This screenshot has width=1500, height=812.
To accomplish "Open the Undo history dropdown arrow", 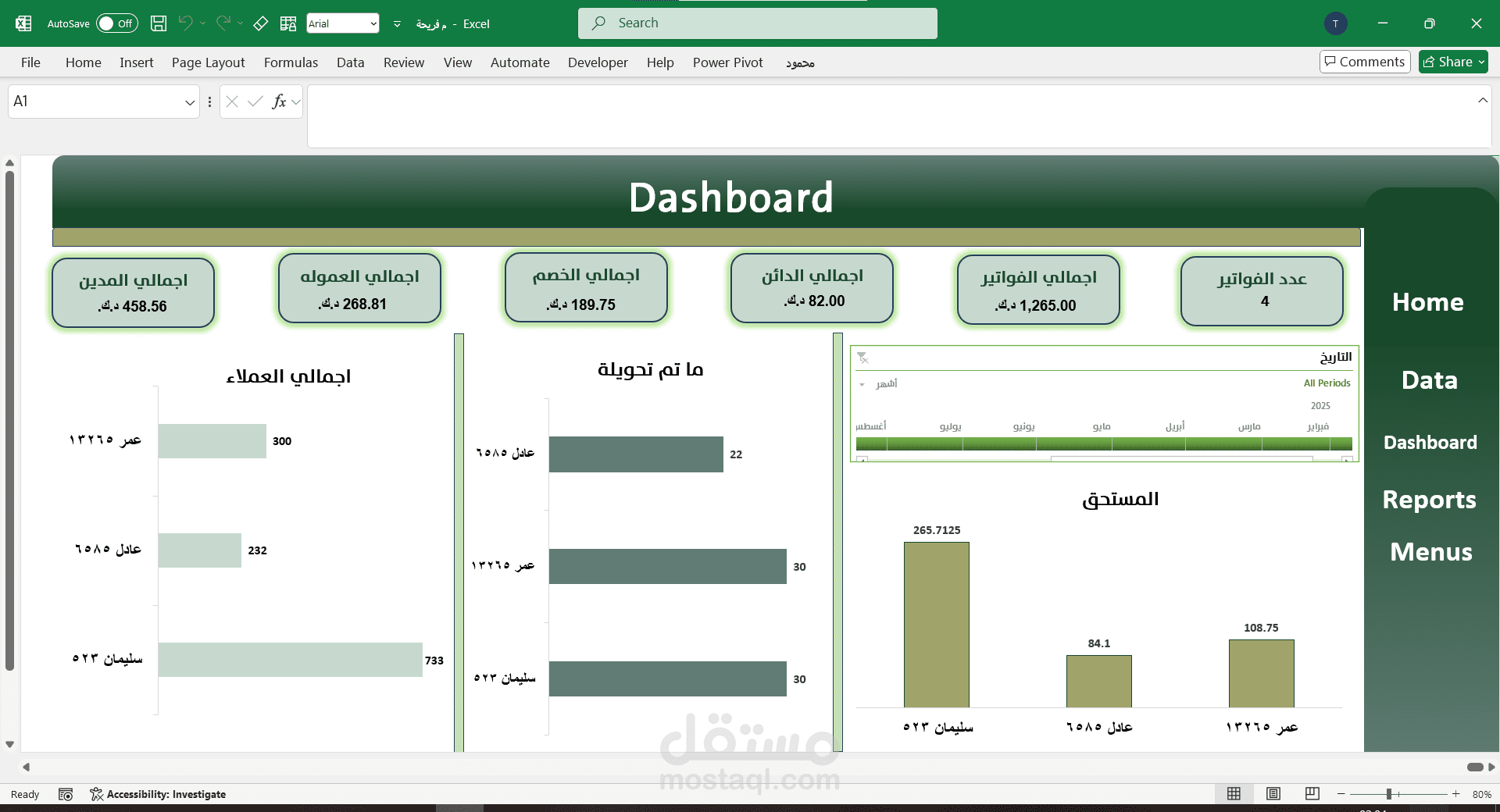I will coord(203,23).
